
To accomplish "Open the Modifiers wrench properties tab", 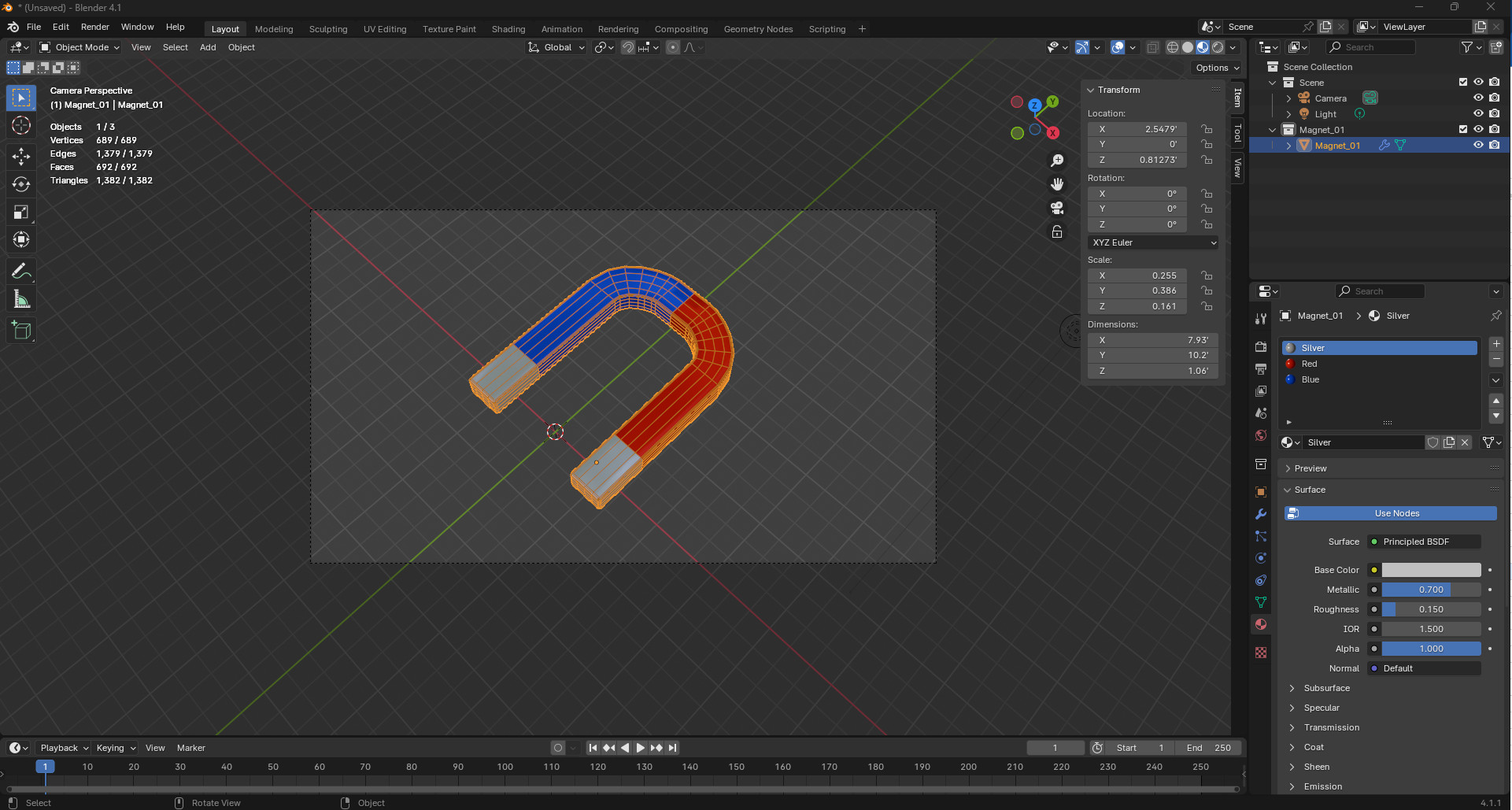I will click(x=1261, y=514).
